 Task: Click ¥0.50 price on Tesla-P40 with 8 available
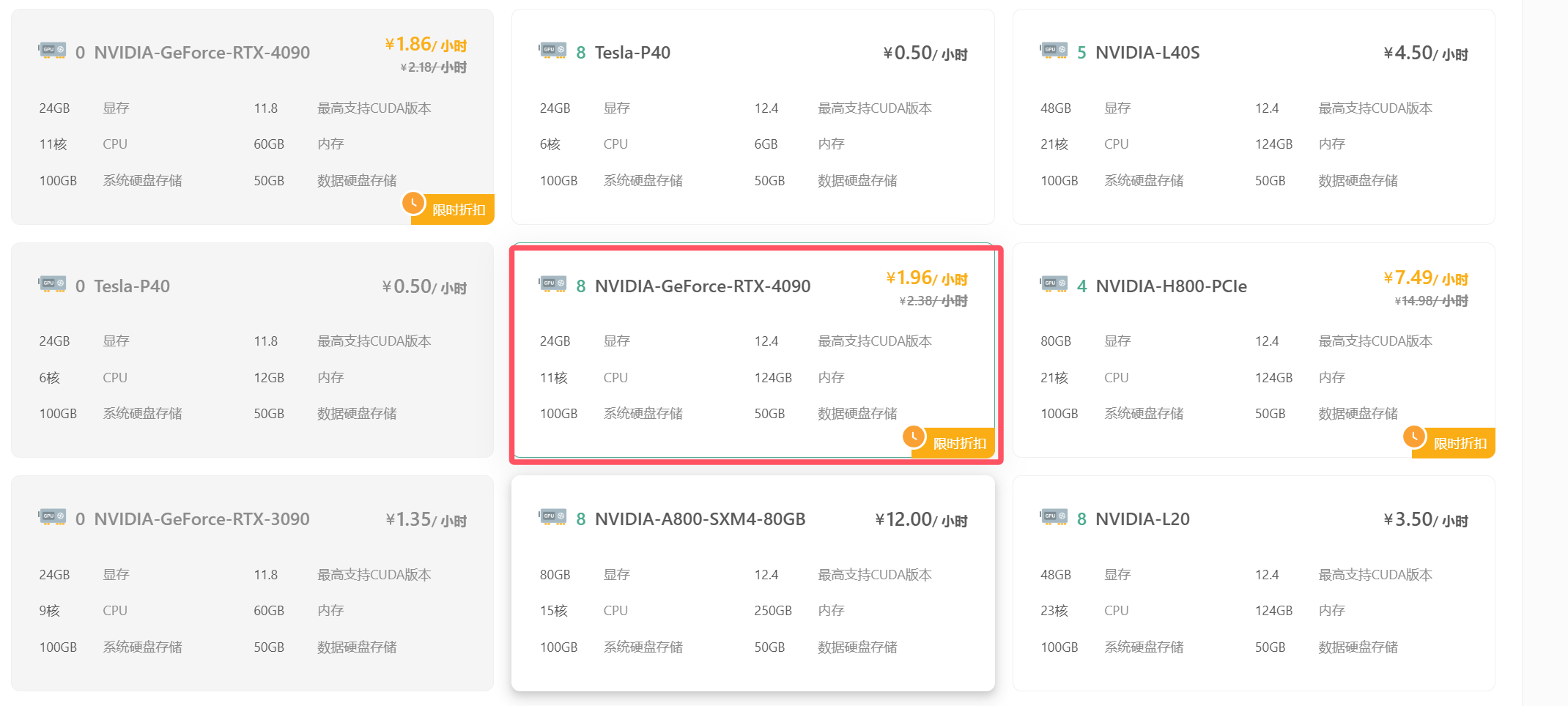pos(925,53)
